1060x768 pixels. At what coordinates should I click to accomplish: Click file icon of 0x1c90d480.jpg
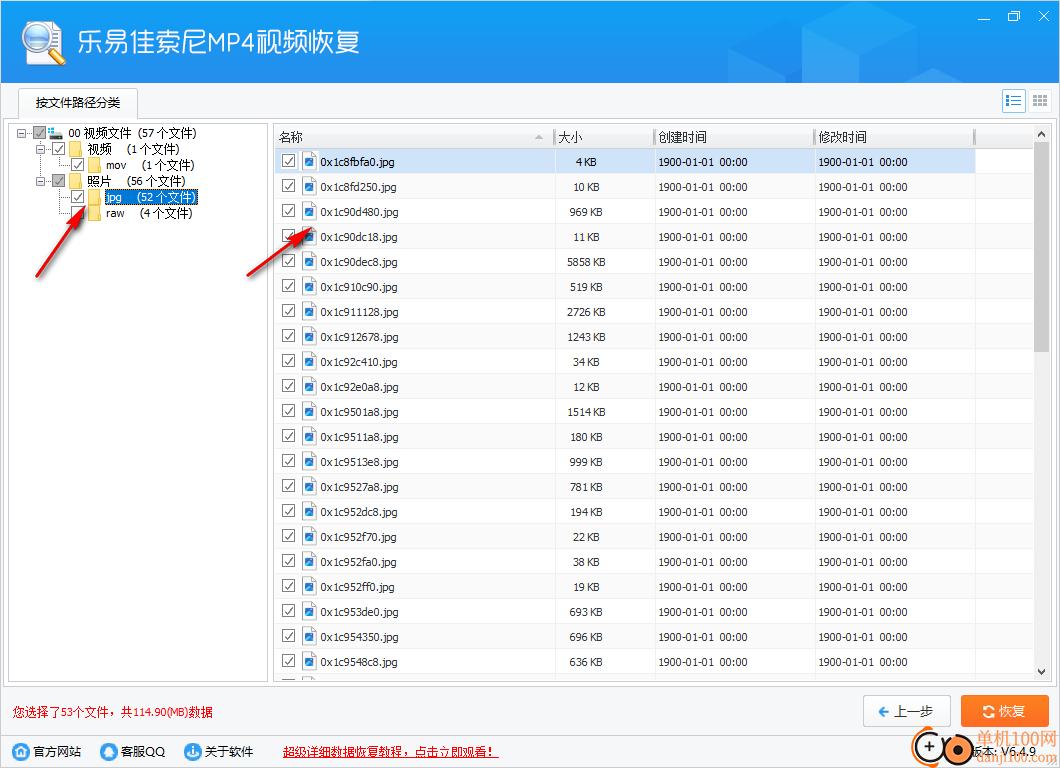pos(309,212)
